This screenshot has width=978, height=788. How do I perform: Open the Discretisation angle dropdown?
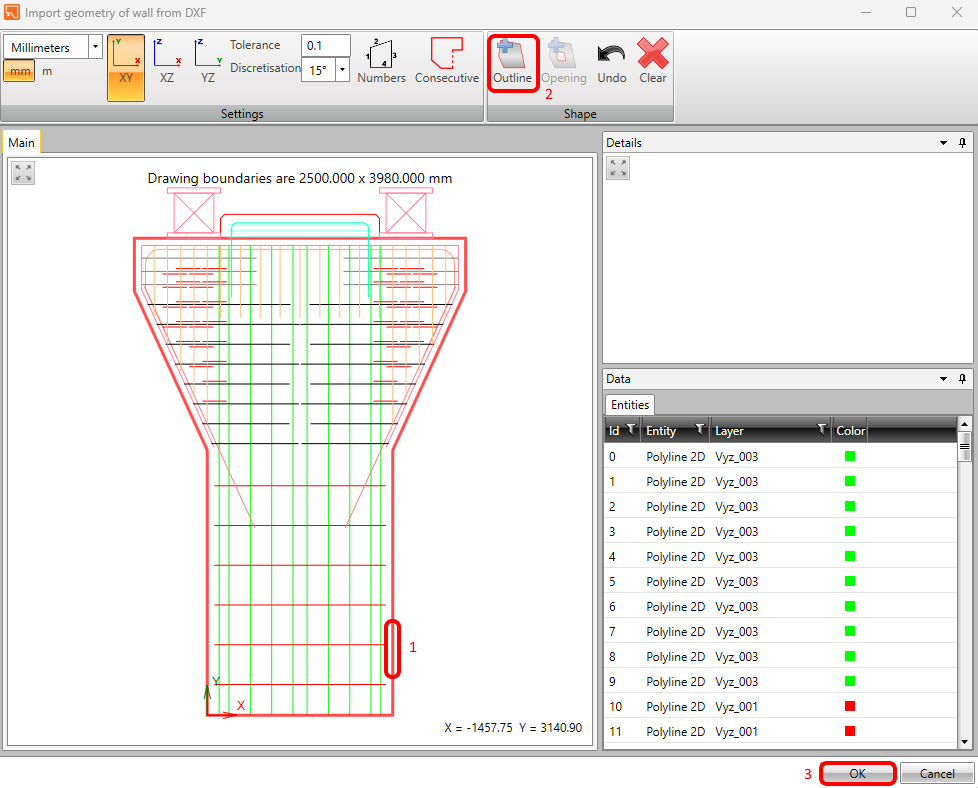[343, 71]
